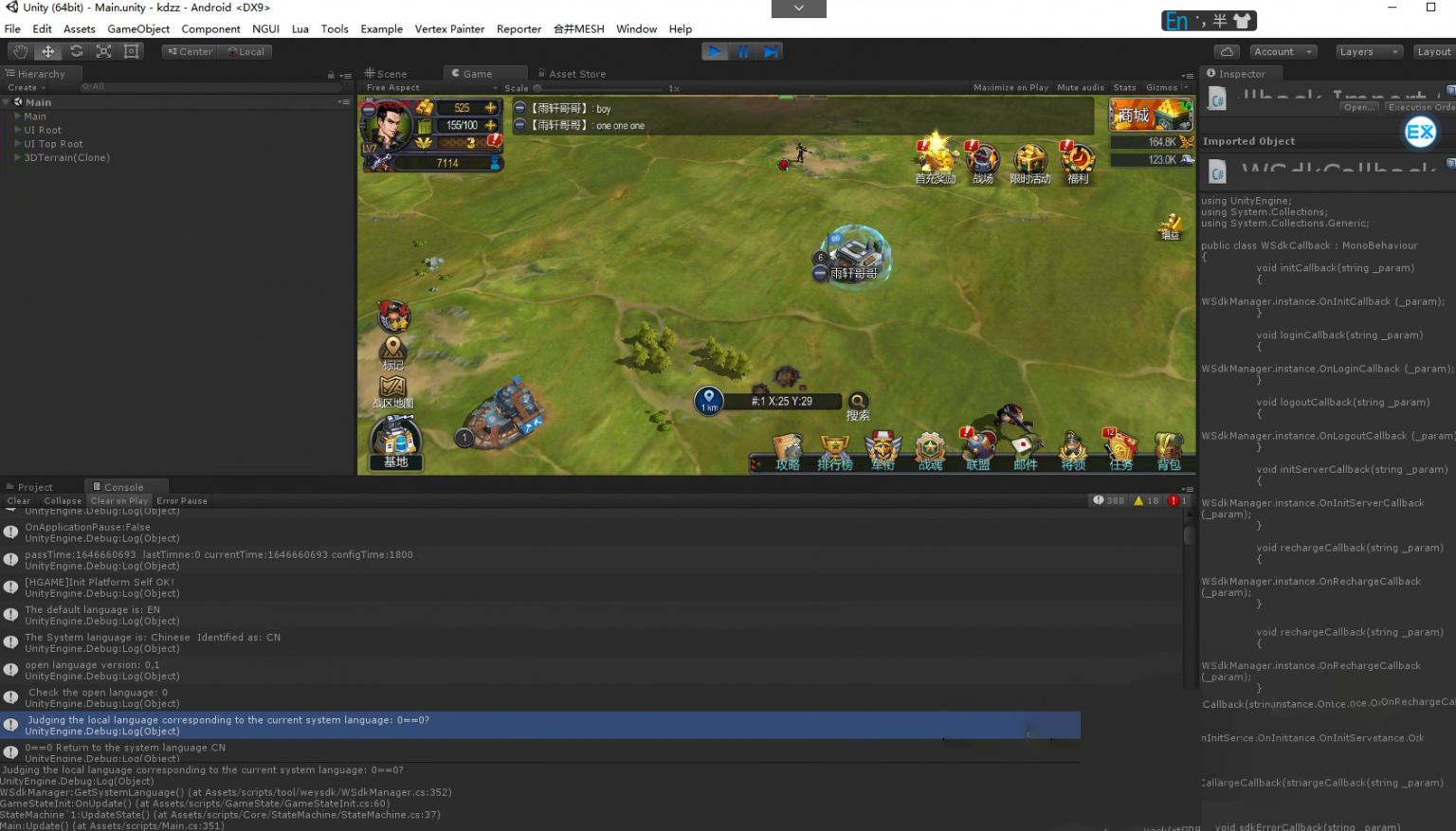Viewport: 1456px width, 831px height.
Task: Open the Gizmos dropdown
Action: [1166, 87]
